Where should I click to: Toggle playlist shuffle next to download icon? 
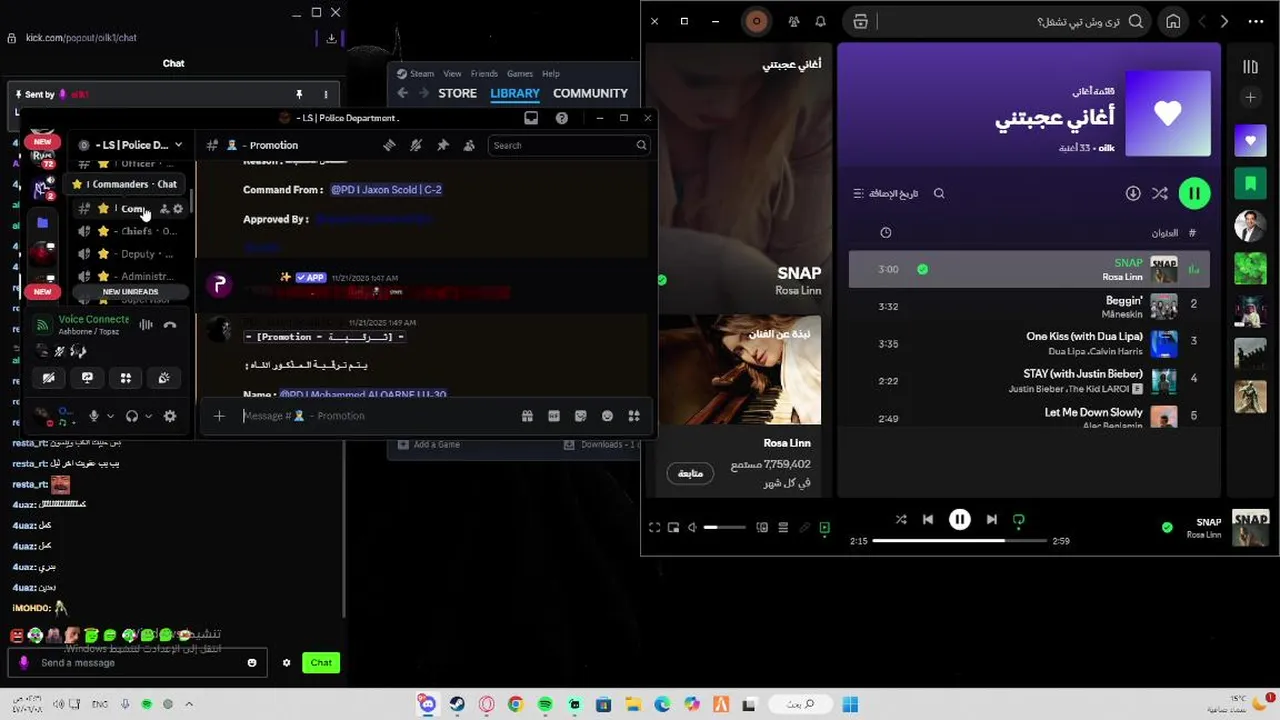(x=1160, y=193)
